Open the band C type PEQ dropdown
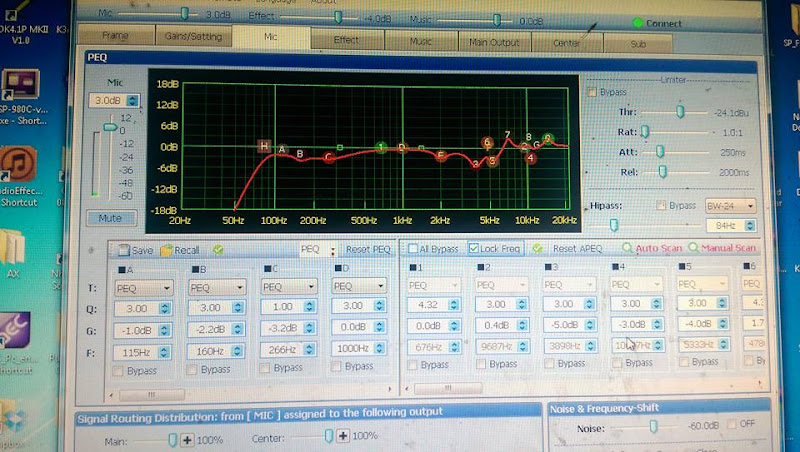 click(x=289, y=286)
